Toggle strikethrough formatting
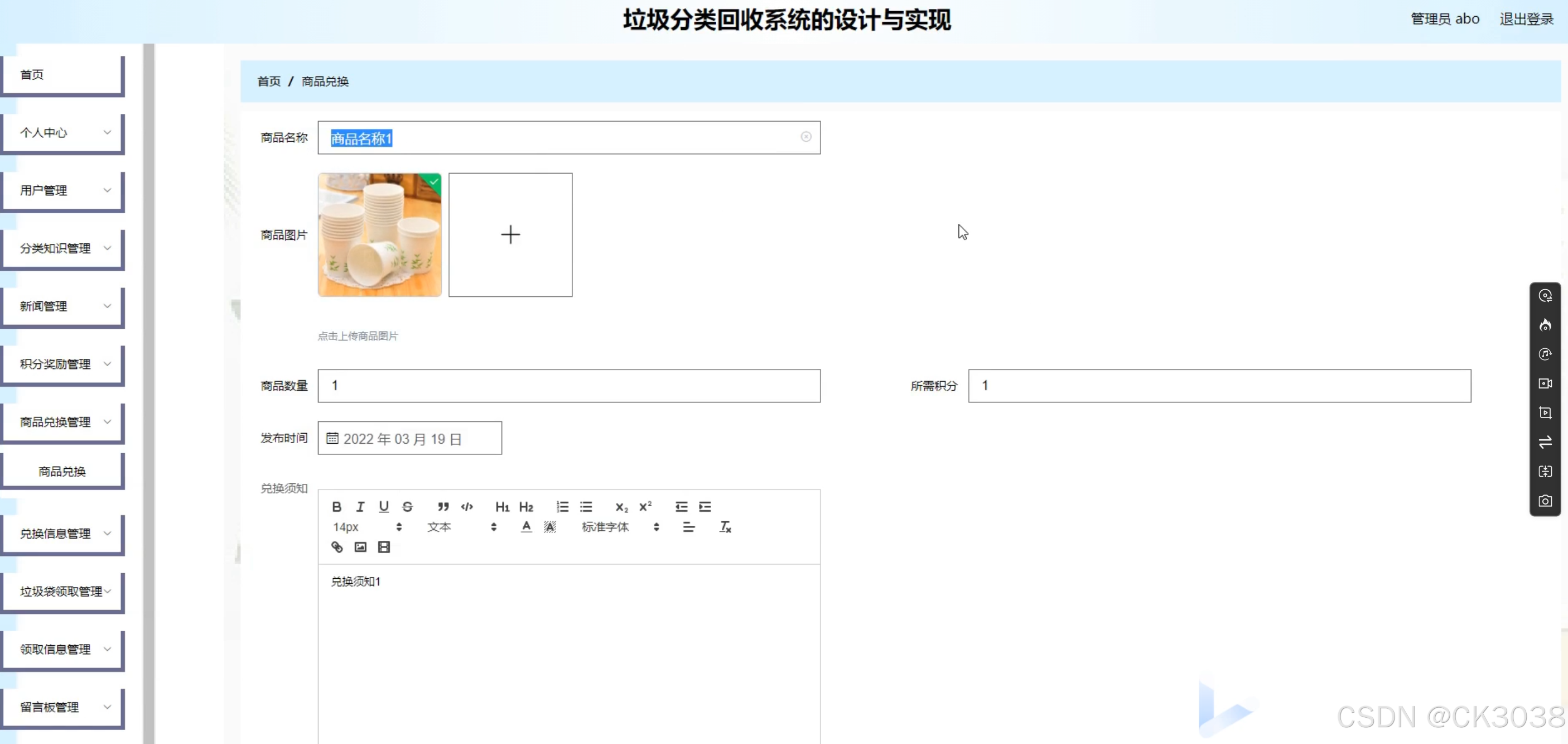 pyautogui.click(x=408, y=507)
